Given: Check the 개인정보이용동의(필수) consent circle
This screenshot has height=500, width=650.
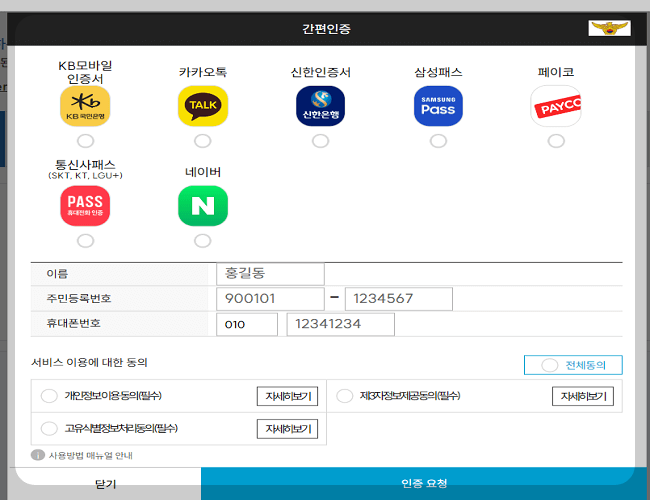Looking at the screenshot, I should point(49,396).
